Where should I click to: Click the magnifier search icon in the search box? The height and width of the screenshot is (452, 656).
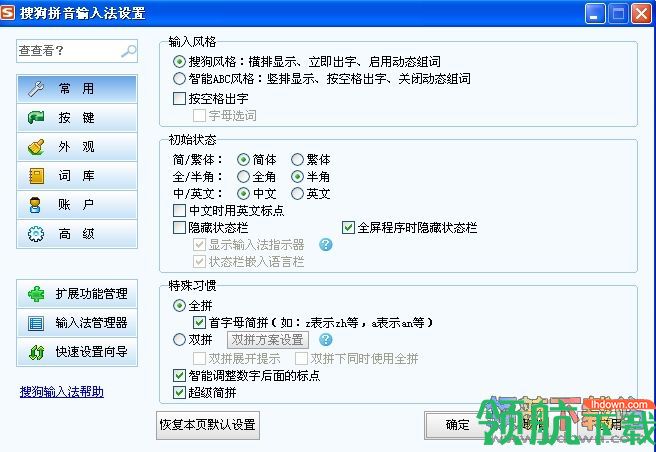point(128,51)
